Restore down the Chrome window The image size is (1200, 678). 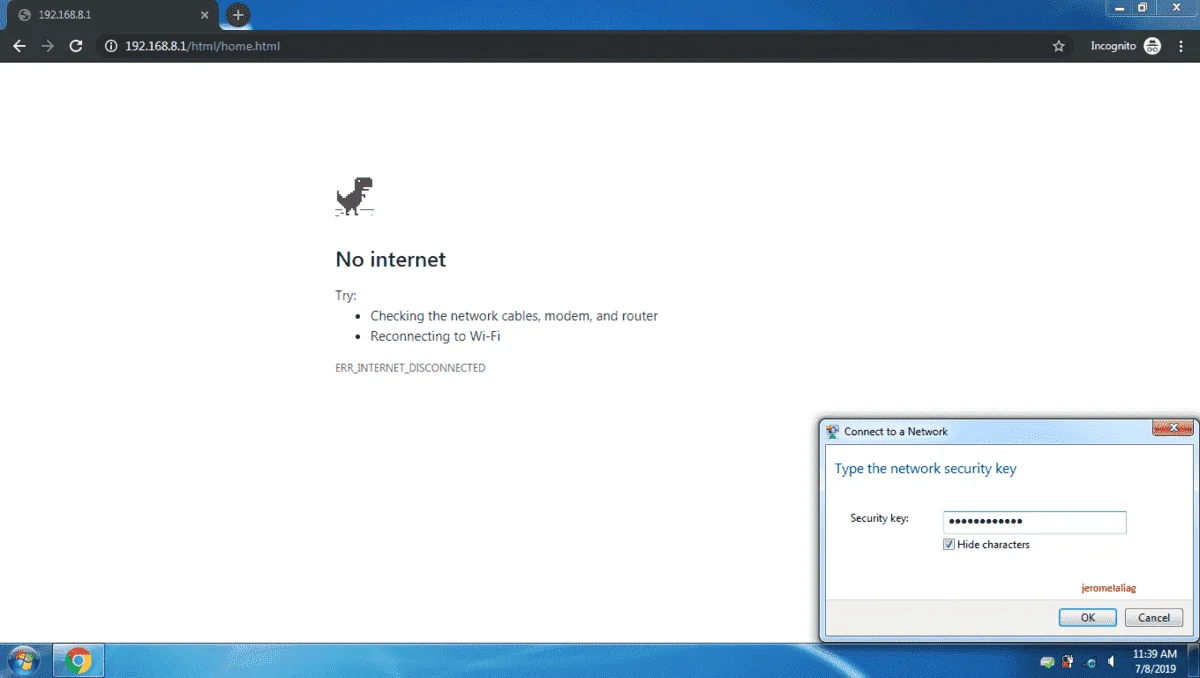(x=1143, y=8)
